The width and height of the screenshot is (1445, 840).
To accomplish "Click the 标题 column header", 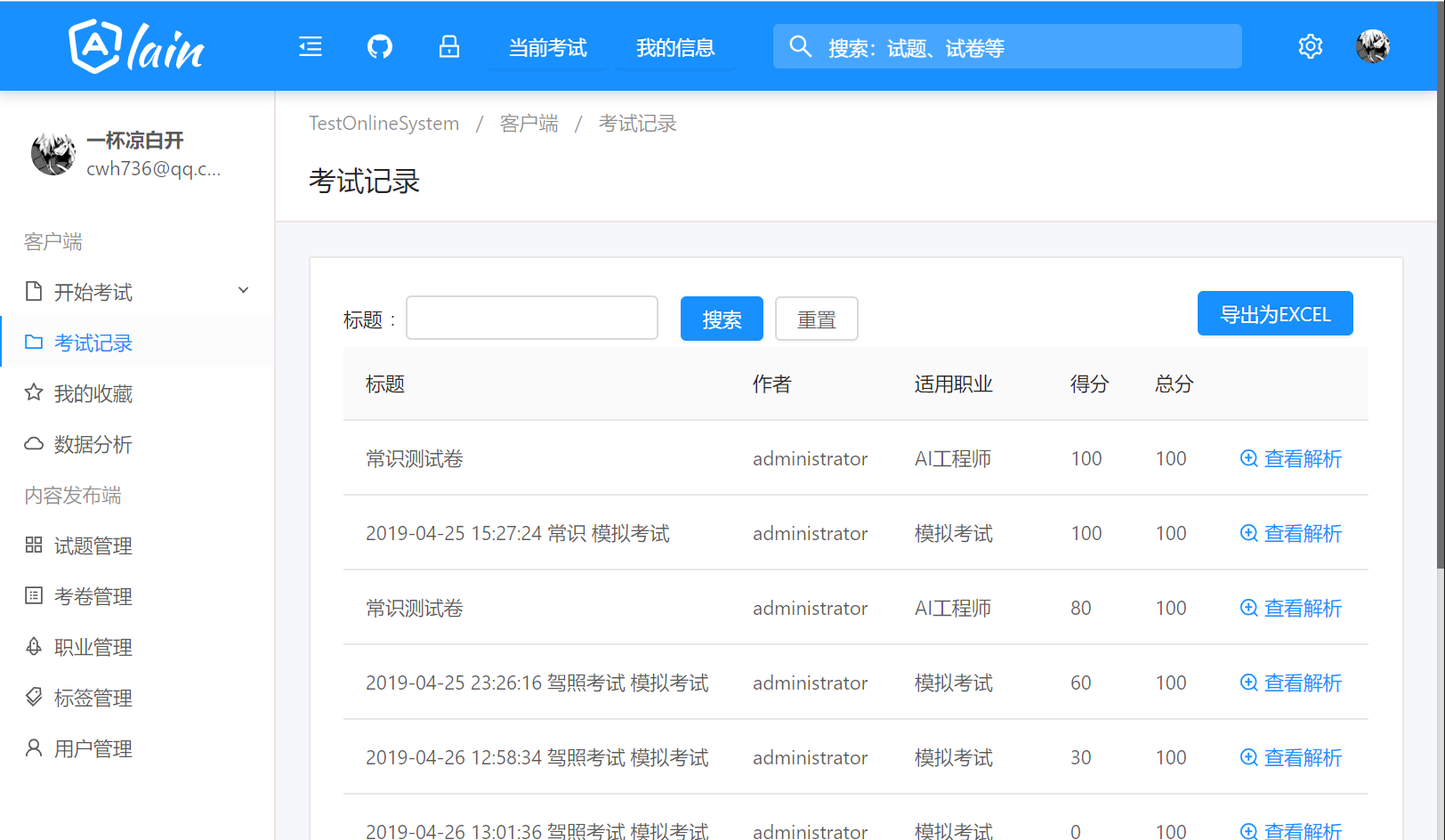I will (385, 384).
